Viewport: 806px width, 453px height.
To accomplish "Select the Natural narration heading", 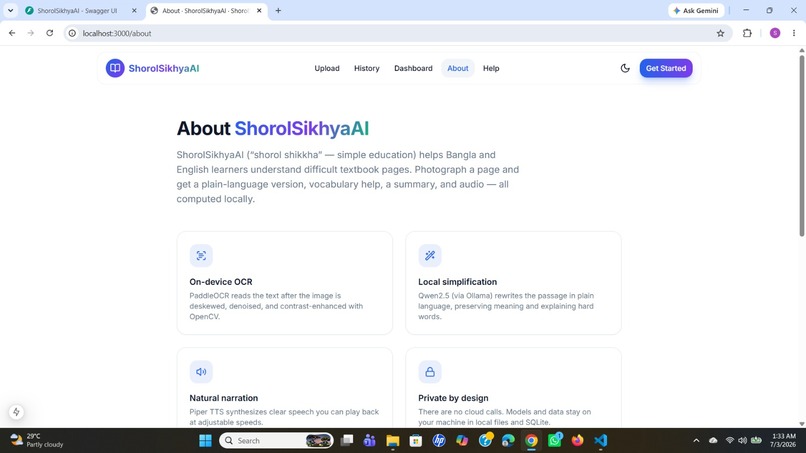I will [x=224, y=398].
